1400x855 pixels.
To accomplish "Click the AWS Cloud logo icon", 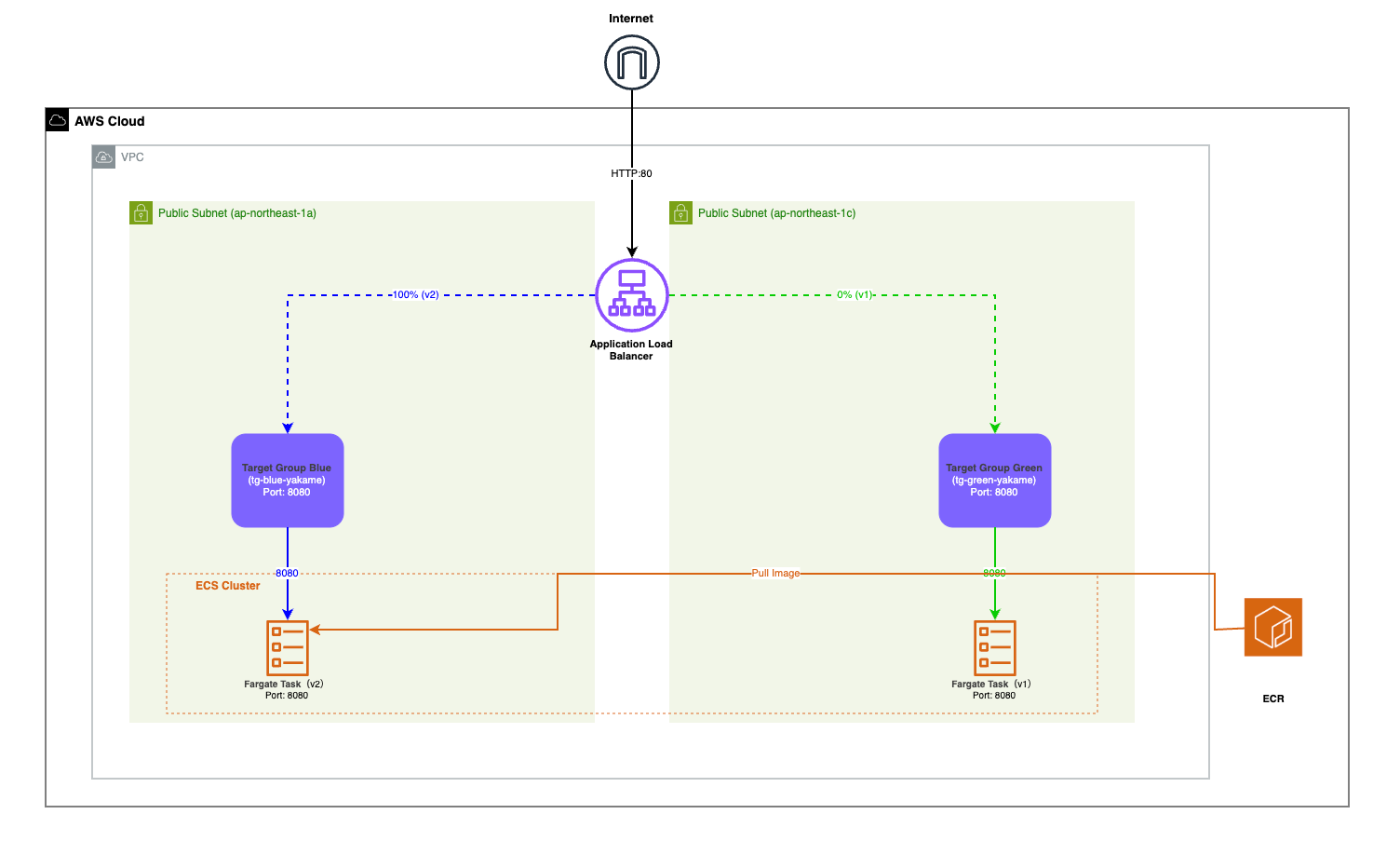I will pos(58,120).
